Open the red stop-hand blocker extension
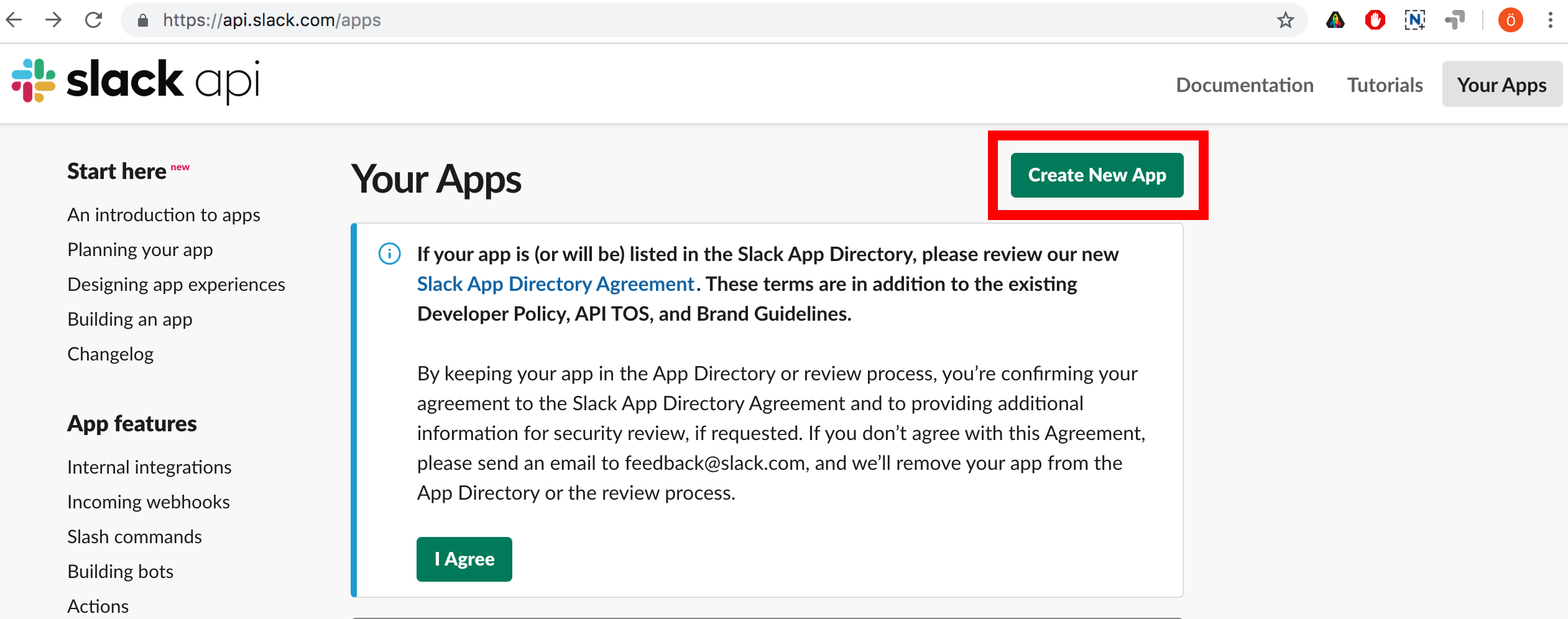The width and height of the screenshot is (1568, 619). pyautogui.click(x=1375, y=21)
